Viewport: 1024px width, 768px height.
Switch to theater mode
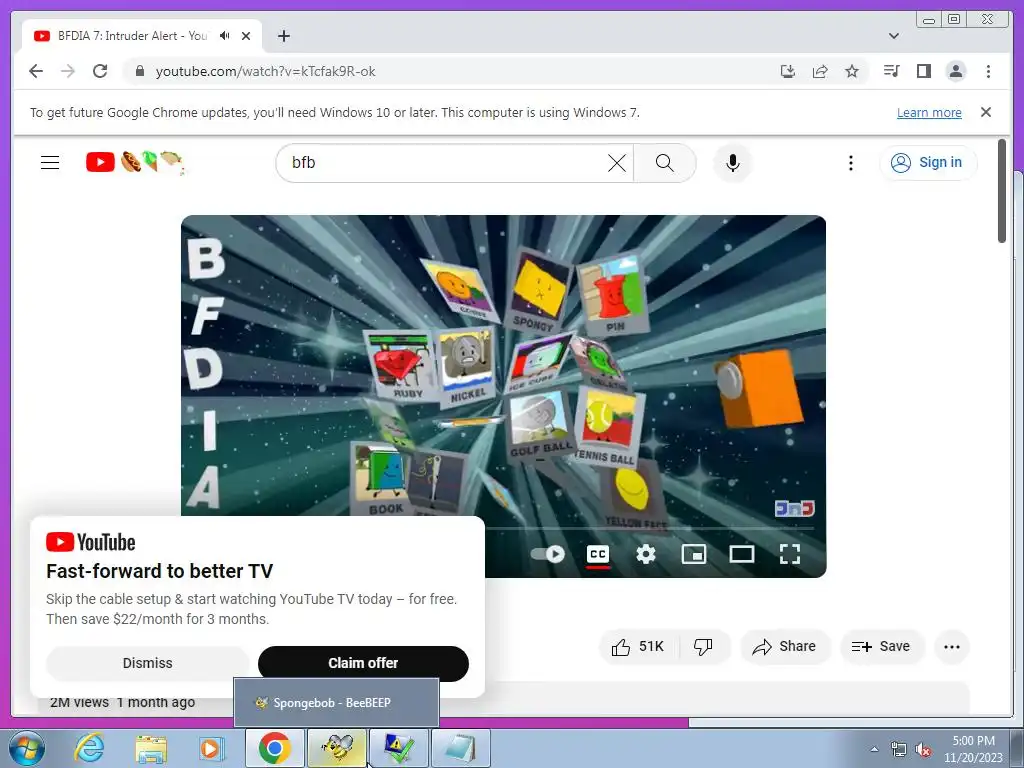click(742, 554)
